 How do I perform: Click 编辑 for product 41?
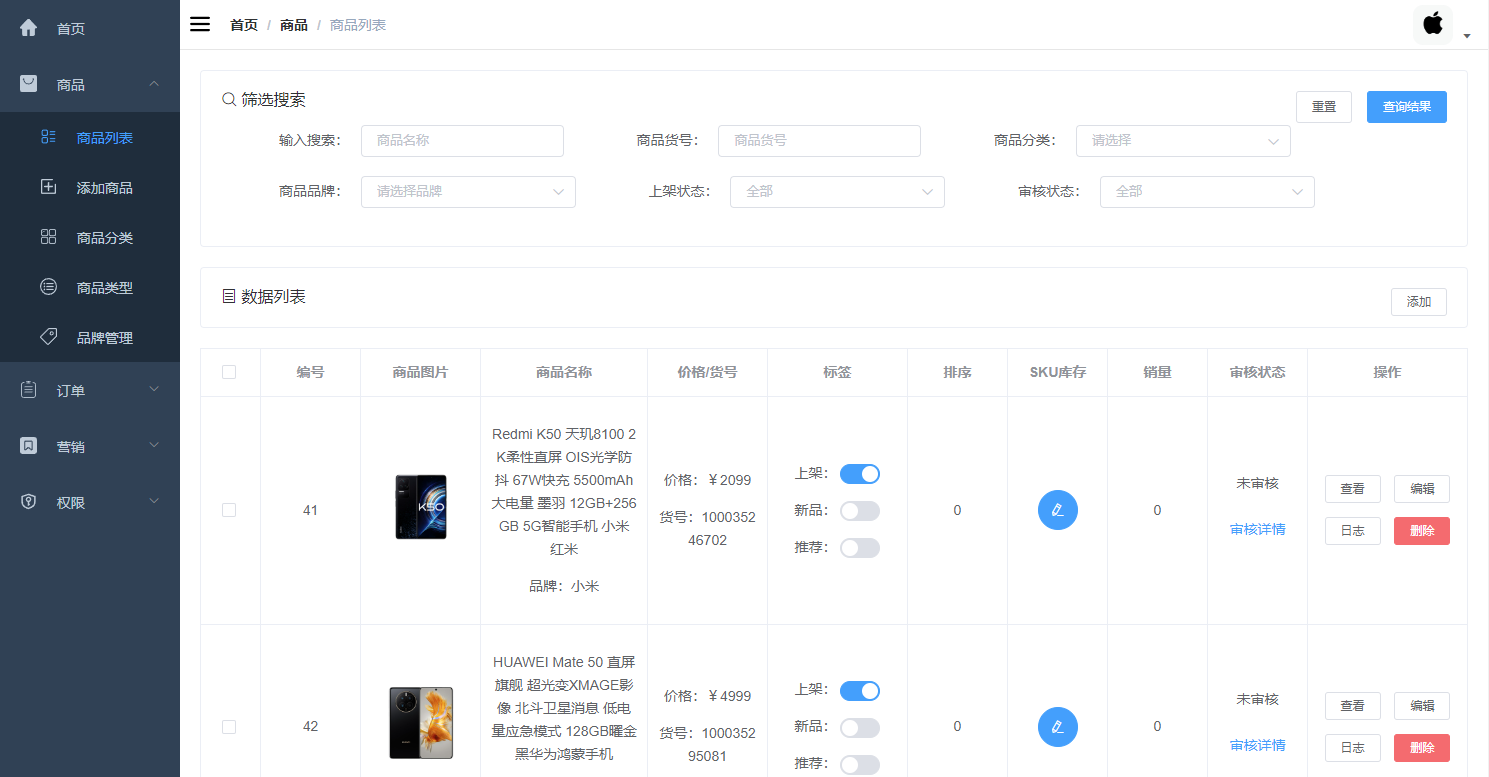[x=1422, y=489]
